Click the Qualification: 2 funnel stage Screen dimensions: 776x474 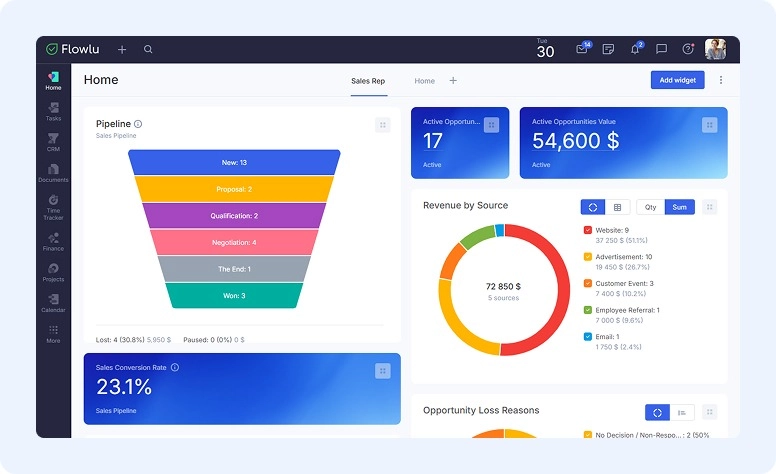pyautogui.click(x=234, y=216)
